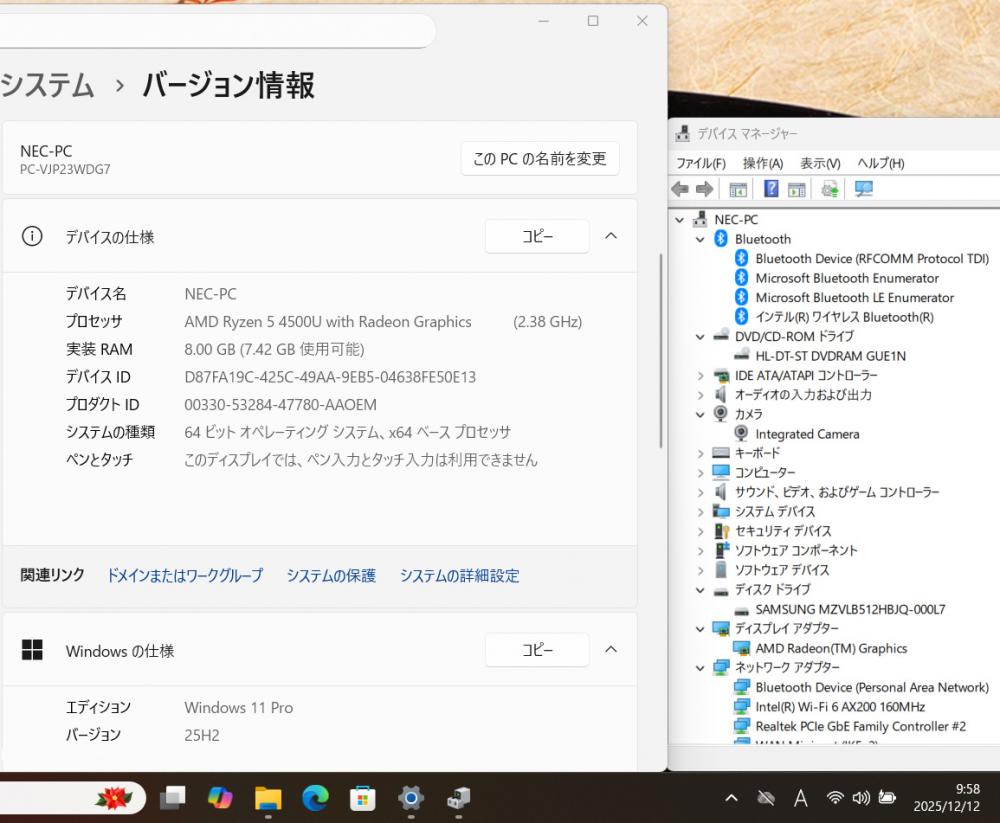Open File Explorer from the taskbar
The width and height of the screenshot is (1000, 823).
pos(267,797)
